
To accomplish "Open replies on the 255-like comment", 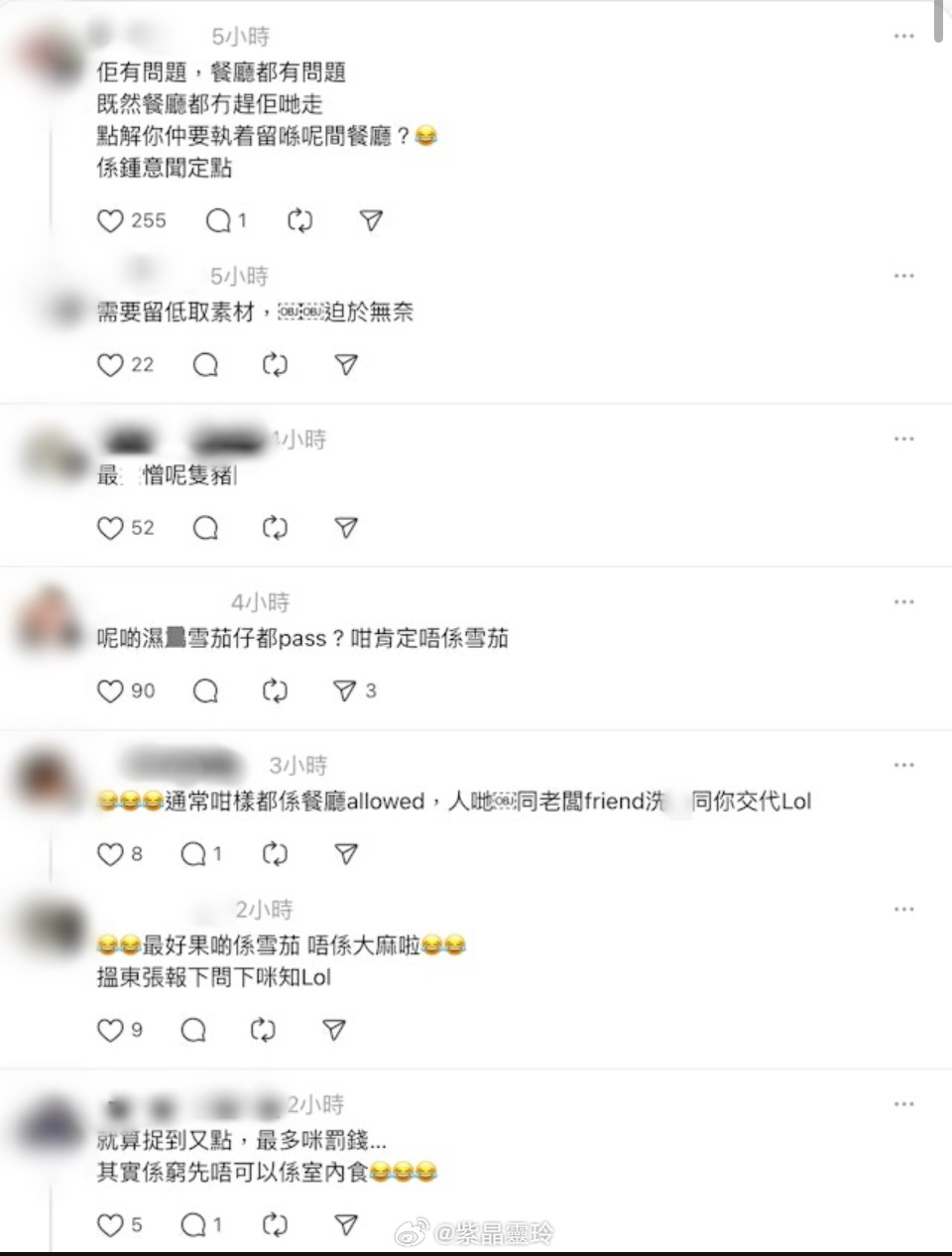I will (x=218, y=221).
